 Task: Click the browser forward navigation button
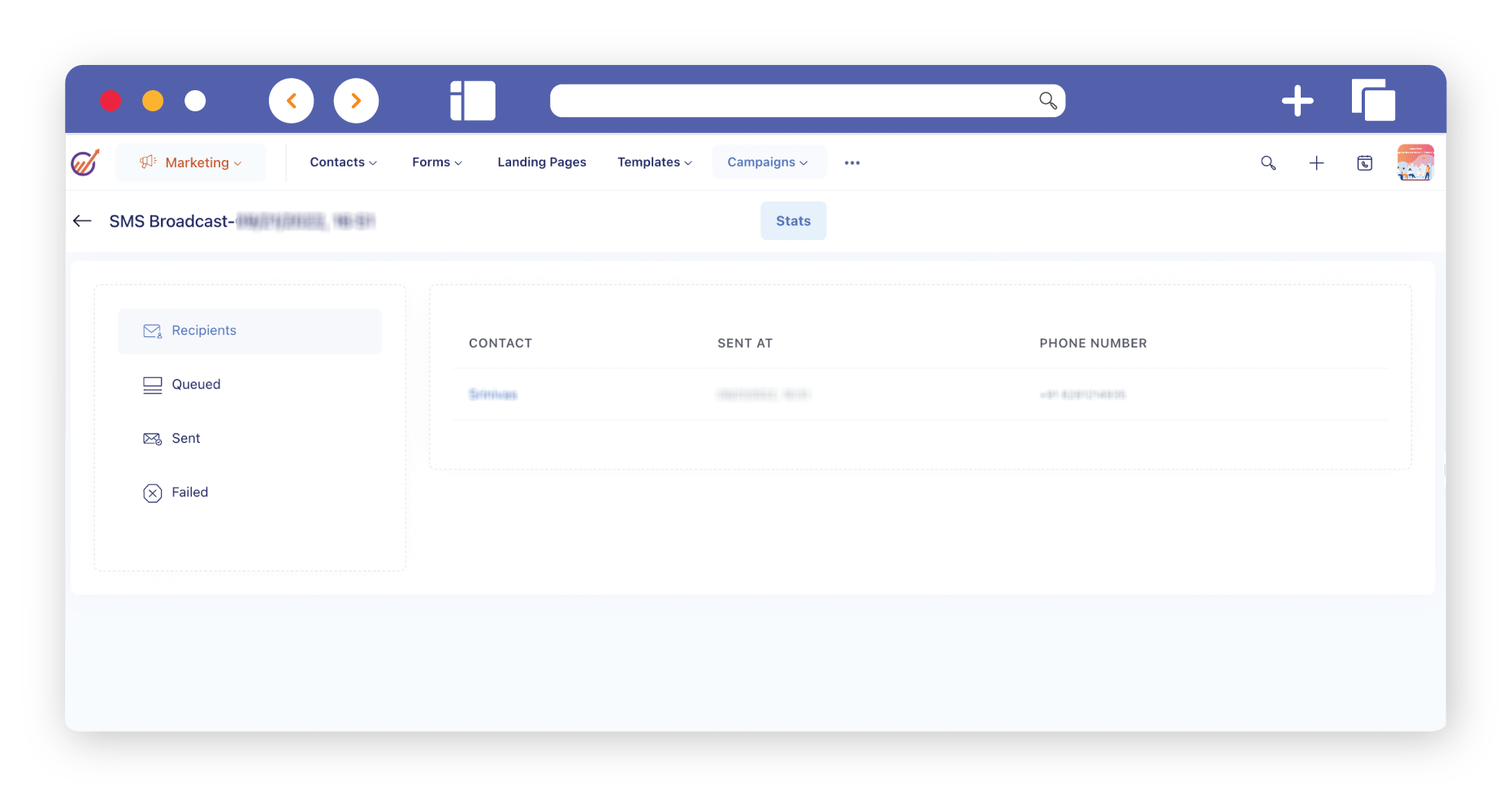(356, 101)
